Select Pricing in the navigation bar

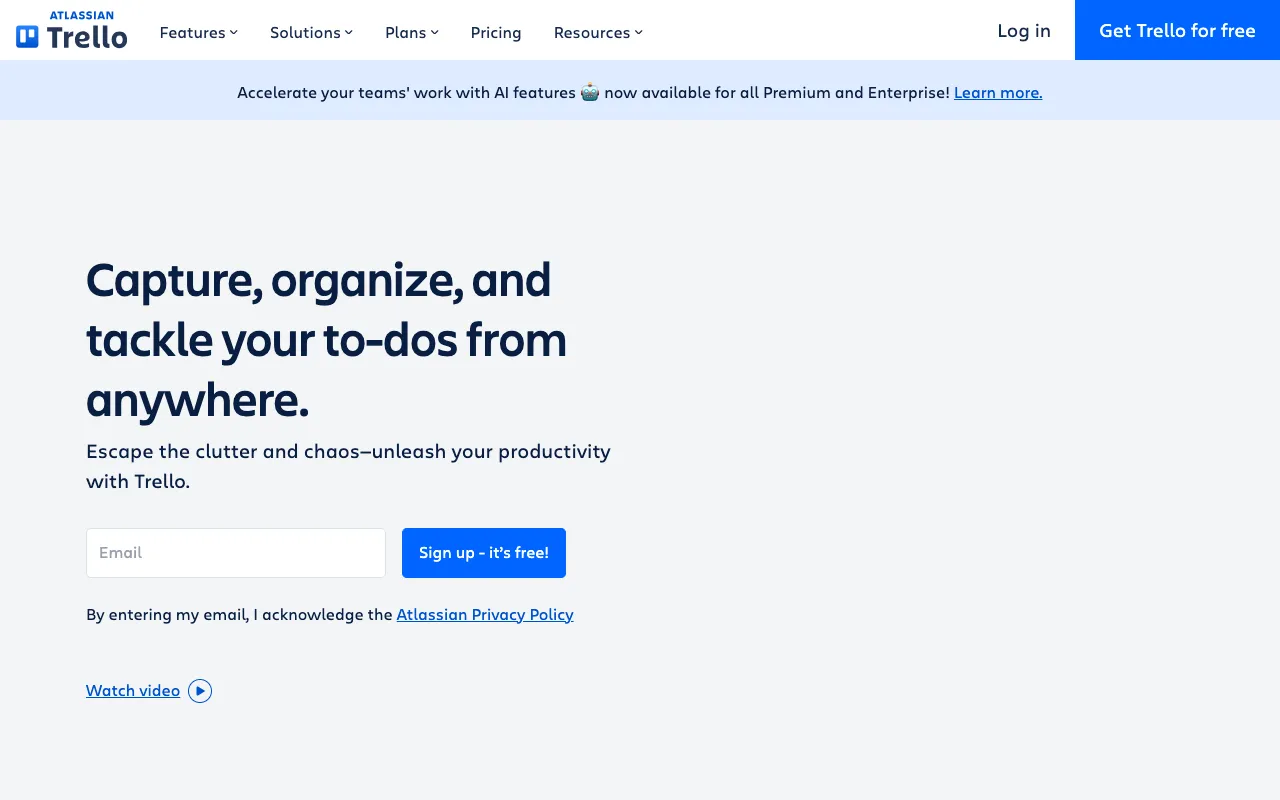click(496, 32)
